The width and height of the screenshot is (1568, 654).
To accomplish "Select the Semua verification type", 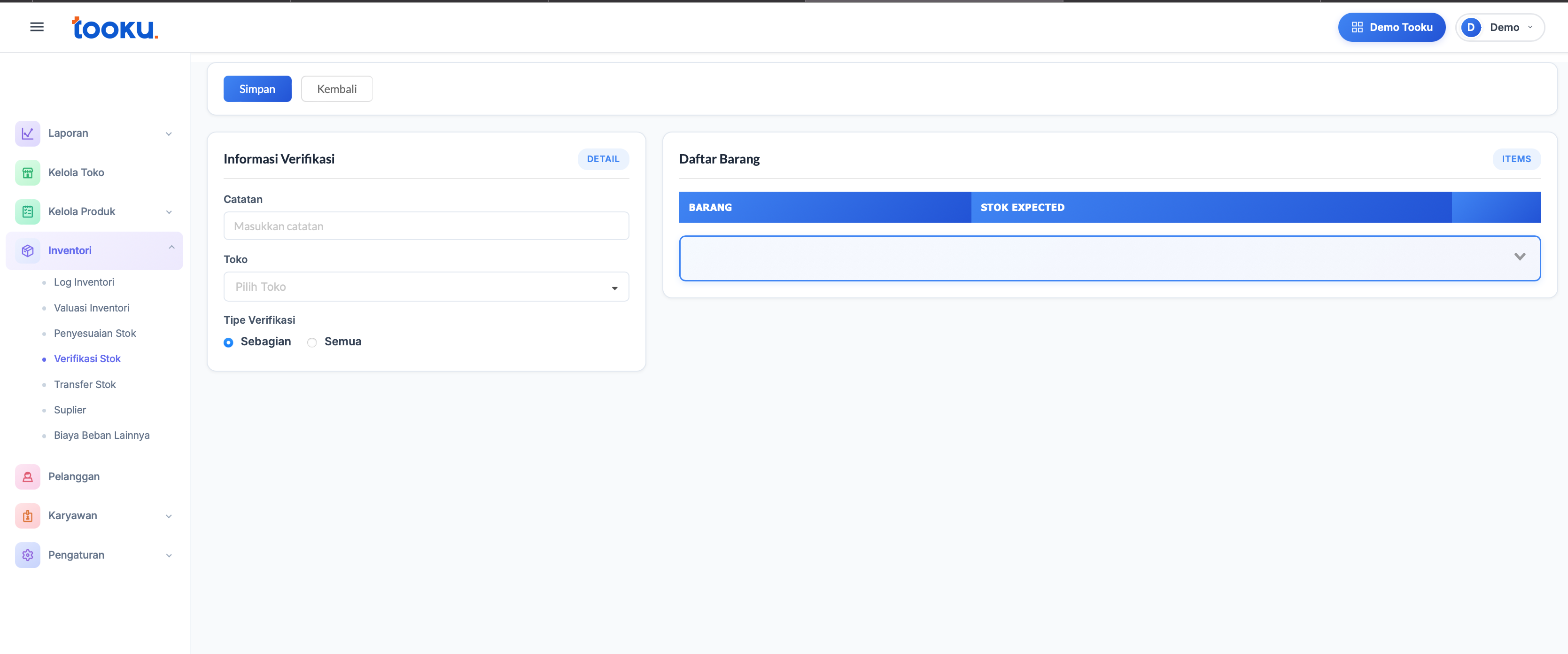I will point(312,342).
